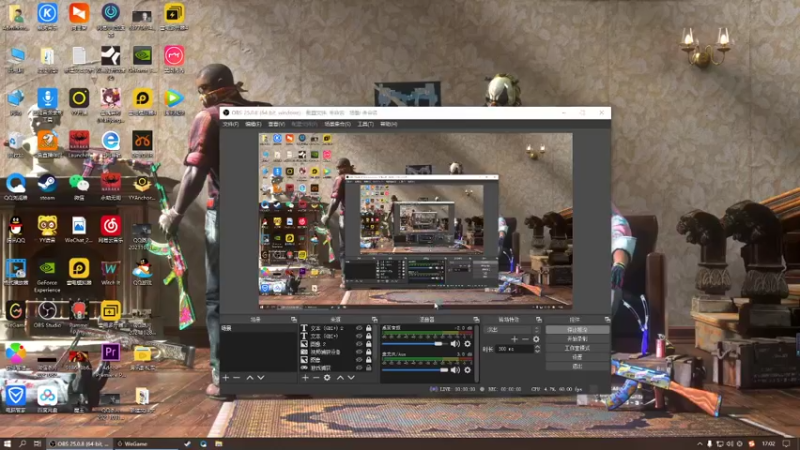Add a new scene with the plus icon
Screen dimensions: 800x450
coord(226,378)
